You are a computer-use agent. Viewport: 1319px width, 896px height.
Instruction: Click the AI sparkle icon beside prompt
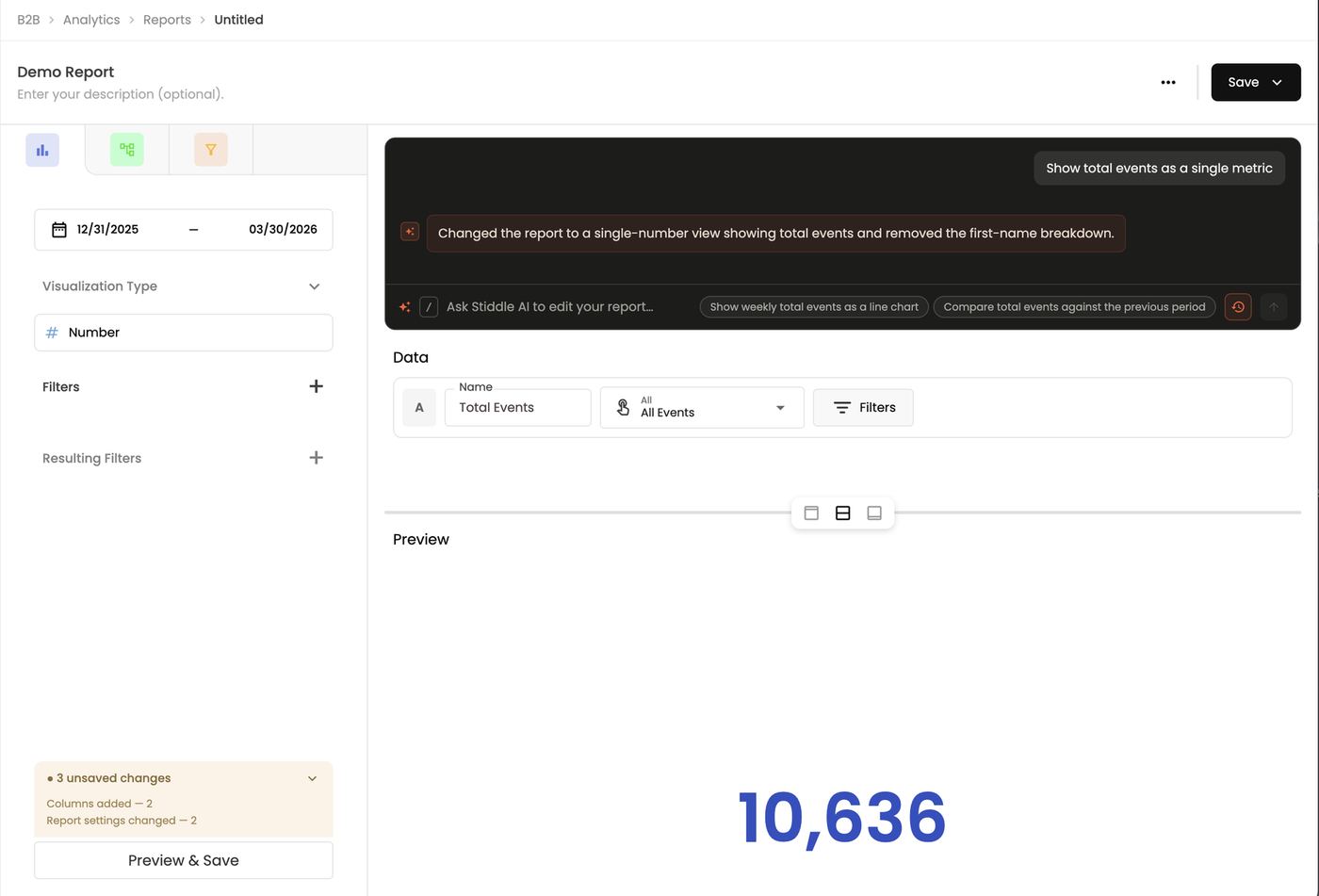(x=405, y=307)
